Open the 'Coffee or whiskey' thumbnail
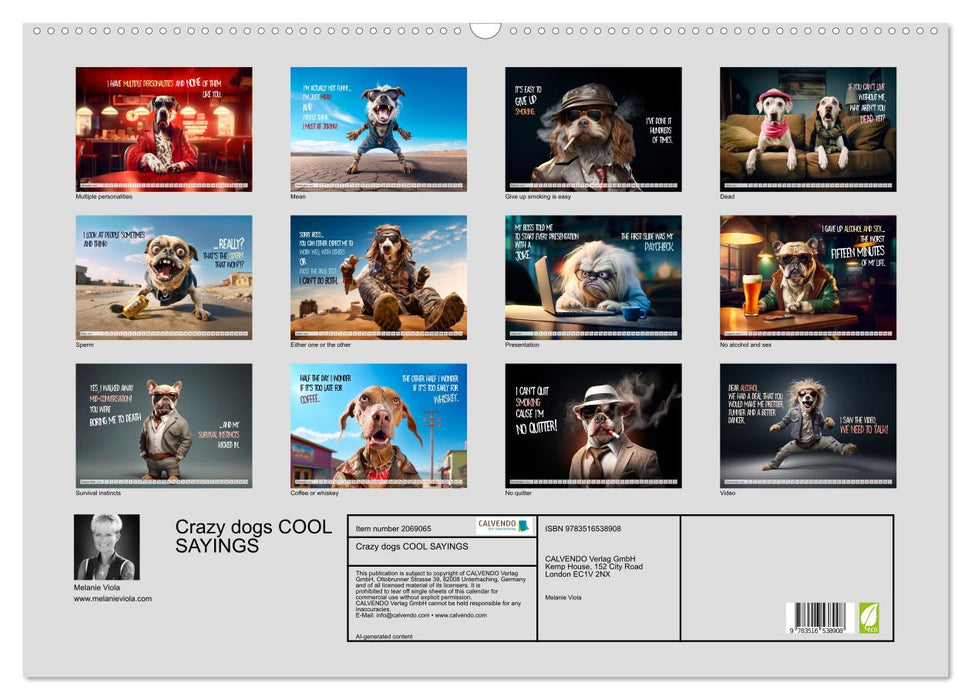 [x=378, y=424]
